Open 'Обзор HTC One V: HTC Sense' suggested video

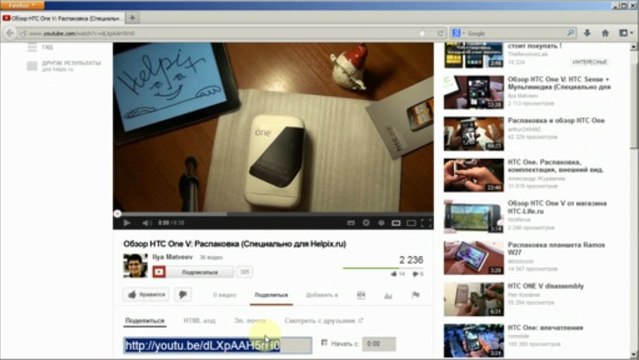(x=559, y=83)
